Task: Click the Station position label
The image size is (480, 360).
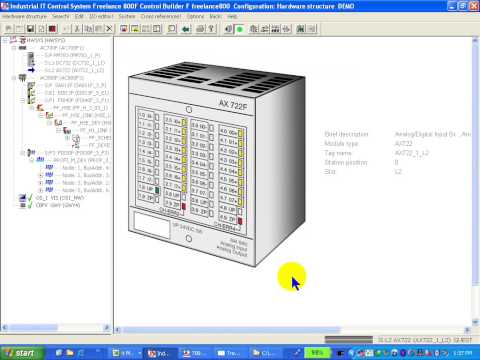Action: click(346, 162)
